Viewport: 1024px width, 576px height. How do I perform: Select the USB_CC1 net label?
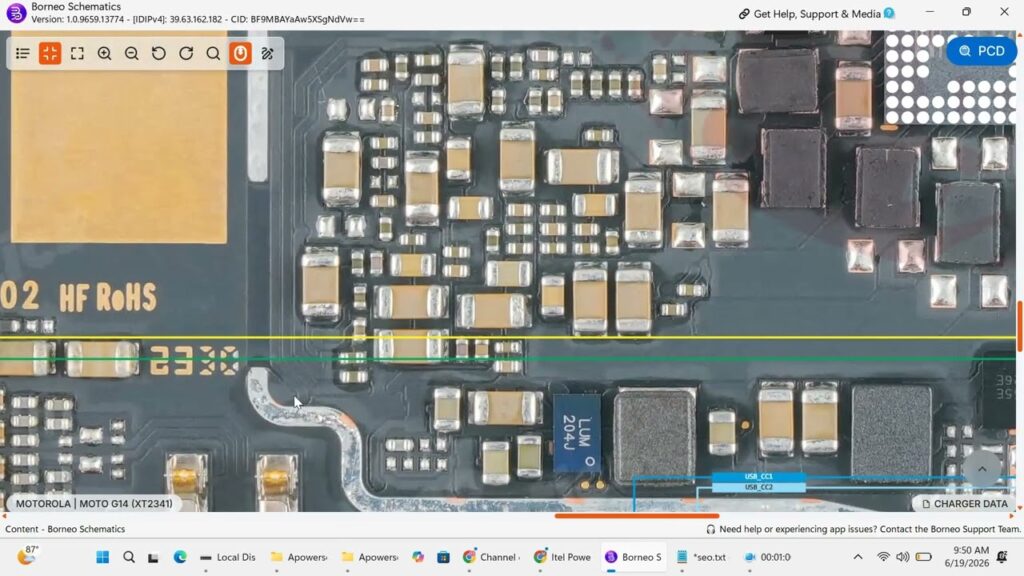[x=758, y=477]
